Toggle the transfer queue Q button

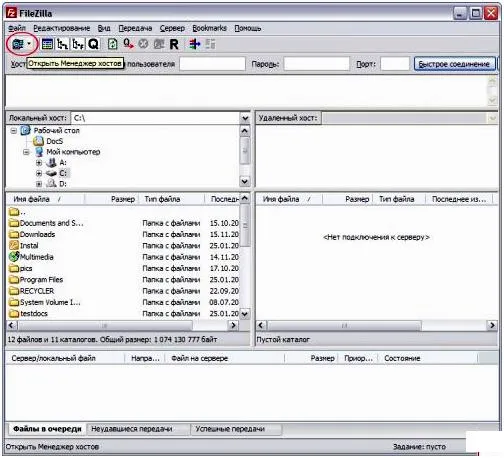coord(93,44)
